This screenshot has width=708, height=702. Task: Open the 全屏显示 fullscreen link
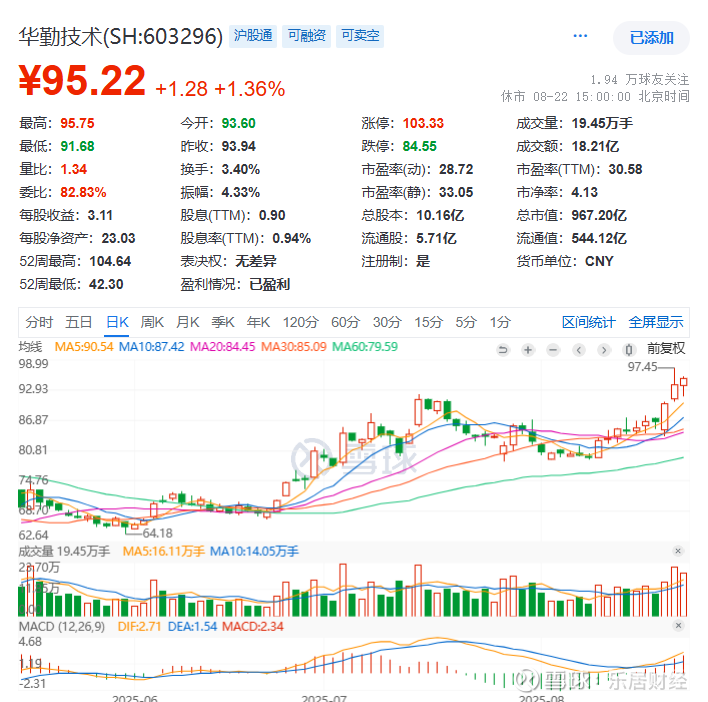point(656,322)
